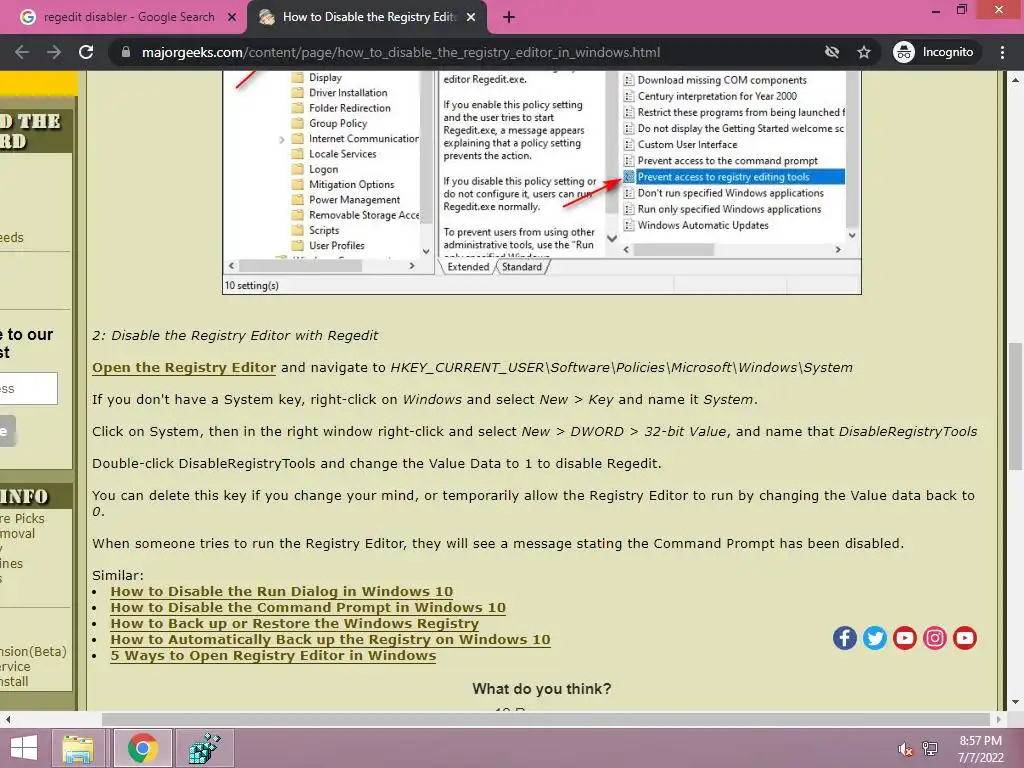Reload the majorgeeks page
Screen dimensions: 1024x768
(x=86, y=52)
